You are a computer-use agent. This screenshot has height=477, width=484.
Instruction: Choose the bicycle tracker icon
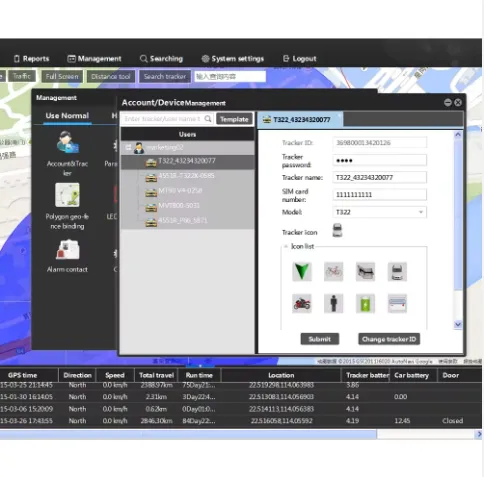click(x=334, y=271)
